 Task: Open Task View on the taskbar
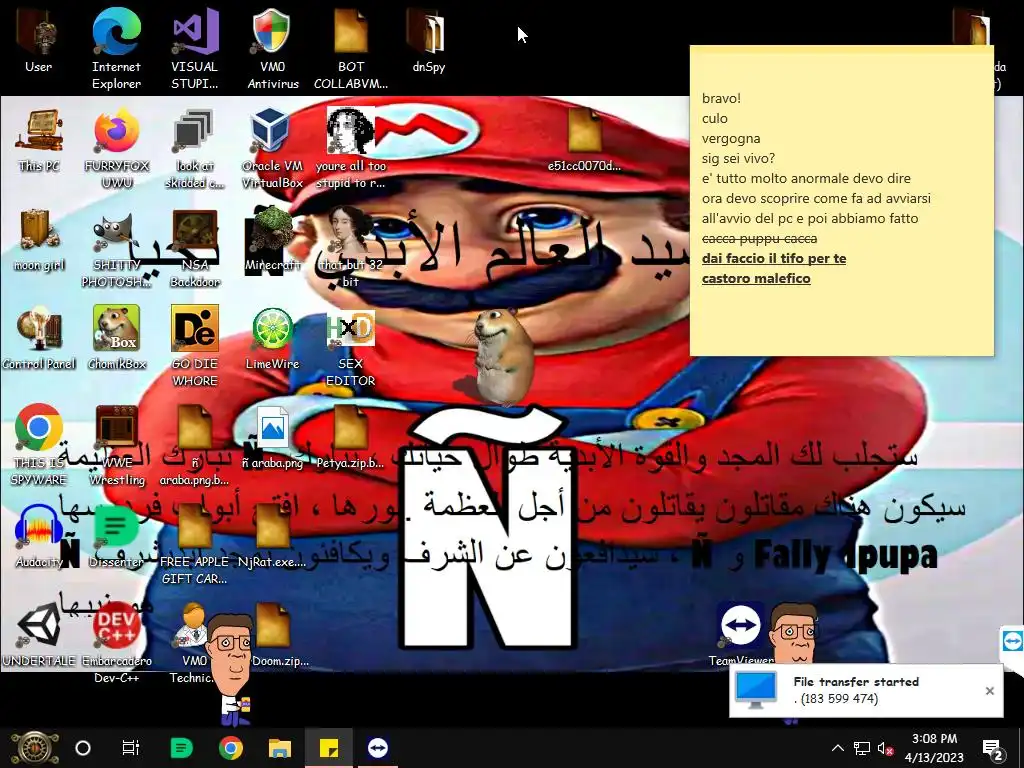pyautogui.click(x=131, y=748)
